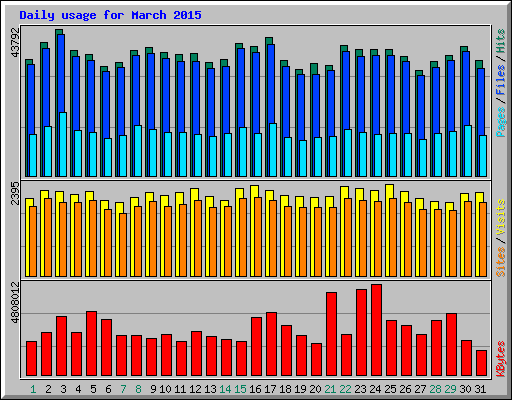
Task: Click day 17 on the date axis
Action: tap(270, 389)
